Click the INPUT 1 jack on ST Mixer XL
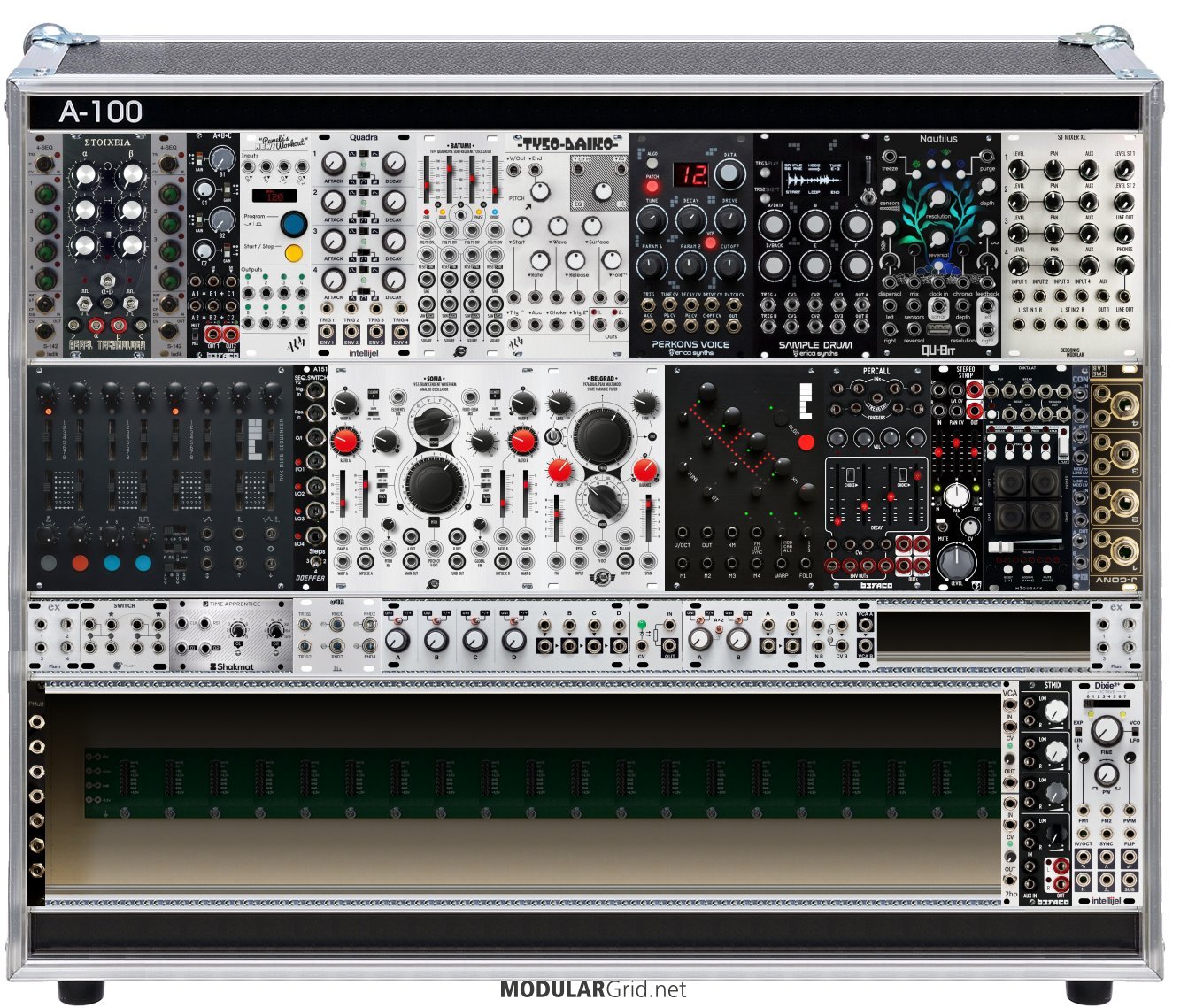This screenshot has width=1188, height=1008. 1019,296
